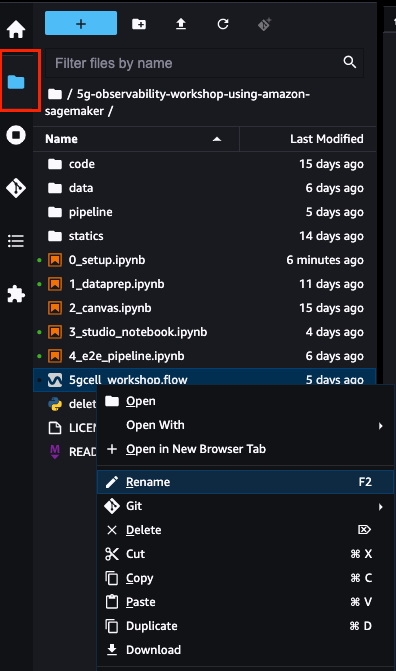Select the 3_studio_notebook.ipynb notebook
Screen dimensions: 396x671
(205, 332)
